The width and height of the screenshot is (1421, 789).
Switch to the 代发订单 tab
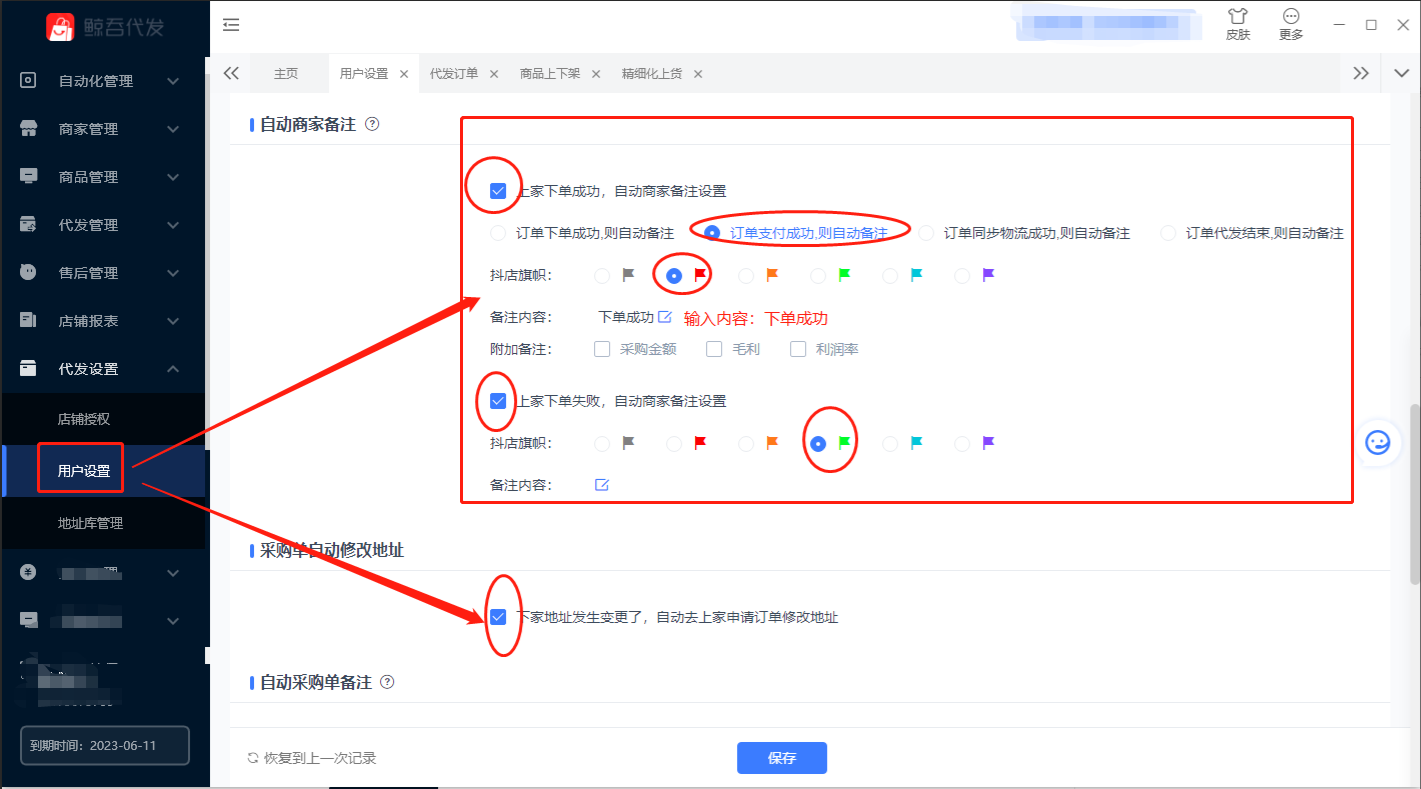454,74
